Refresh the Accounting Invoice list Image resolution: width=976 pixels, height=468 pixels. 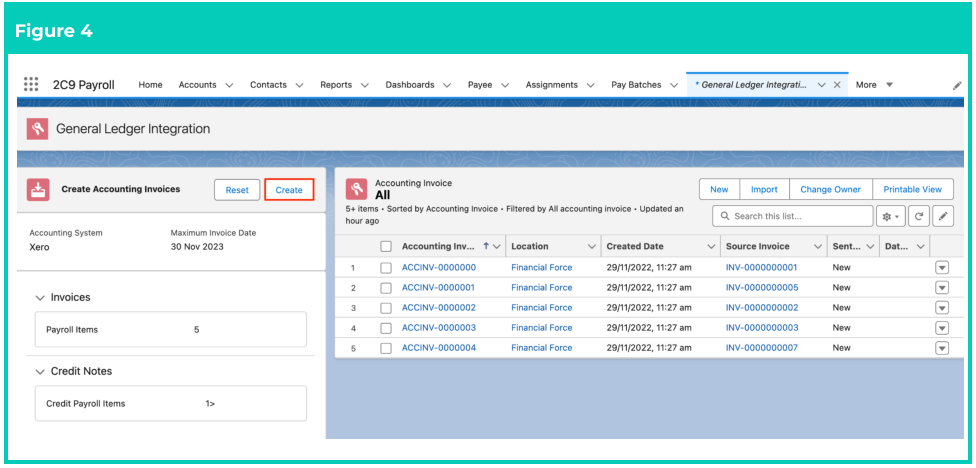(x=918, y=217)
